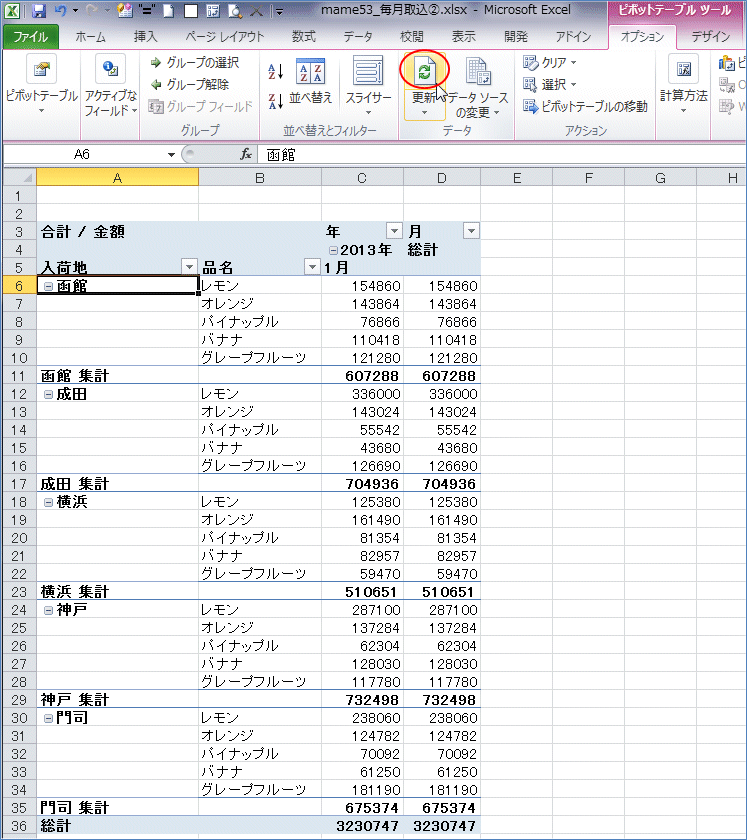Image resolution: width=747 pixels, height=840 pixels.
Task: Open the 入荷地 filter dropdown
Action: click(x=189, y=267)
